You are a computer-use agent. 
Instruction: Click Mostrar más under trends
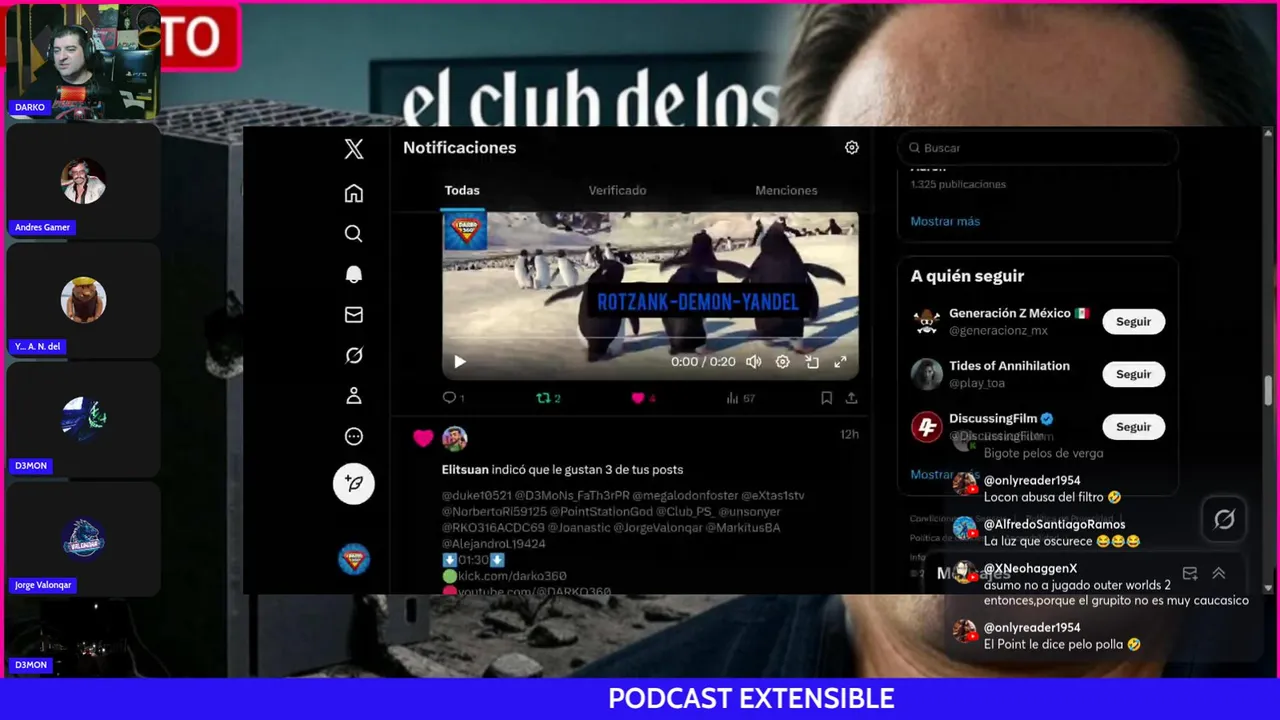(945, 221)
